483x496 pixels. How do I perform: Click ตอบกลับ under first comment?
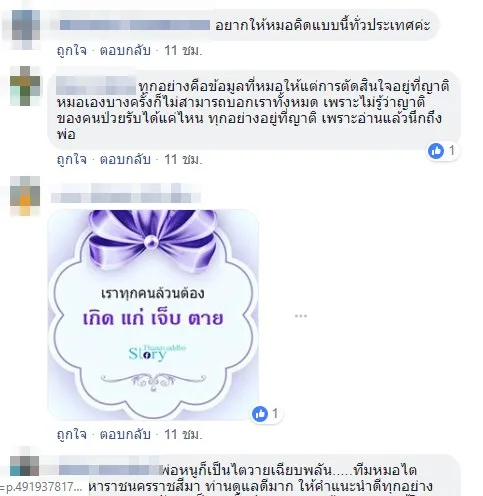click(x=125, y=50)
